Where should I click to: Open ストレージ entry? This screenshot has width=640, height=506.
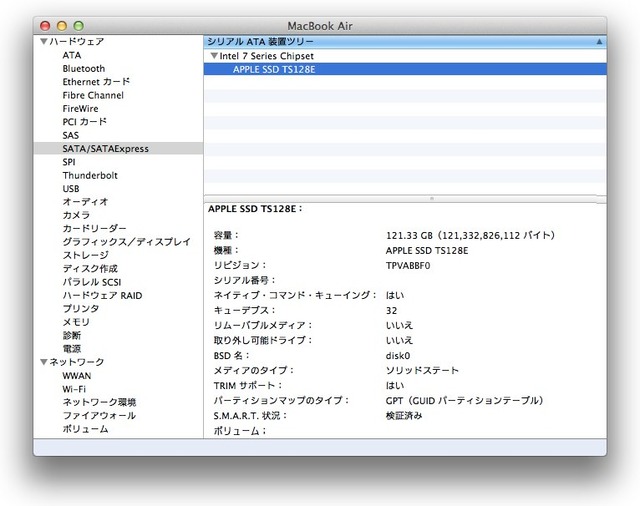86,255
